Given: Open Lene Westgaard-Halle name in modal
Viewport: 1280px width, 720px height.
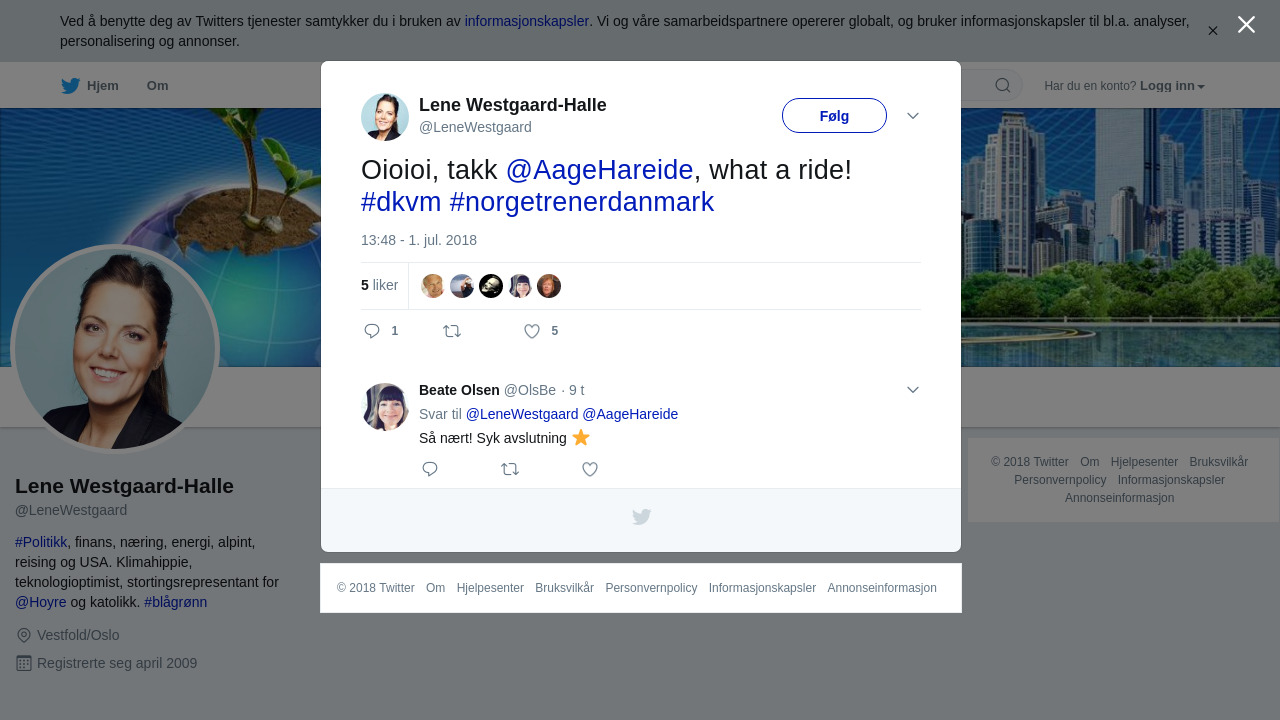Looking at the screenshot, I should point(513,105).
